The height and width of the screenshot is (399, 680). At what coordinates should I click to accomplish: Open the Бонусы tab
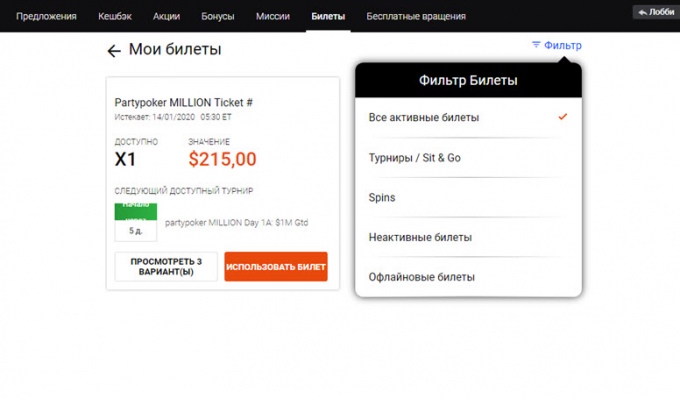(x=218, y=16)
